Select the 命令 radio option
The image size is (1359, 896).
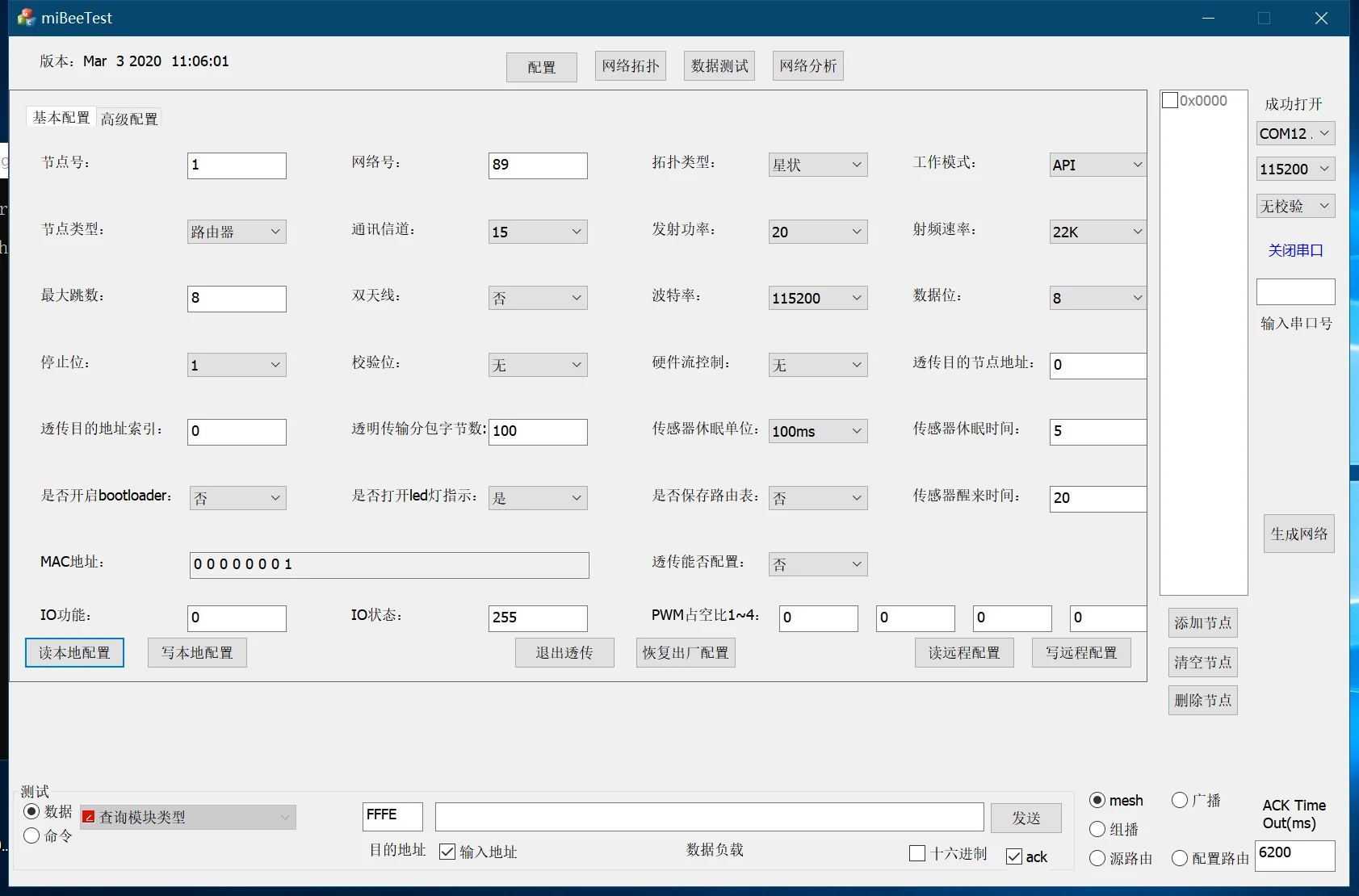pos(32,835)
